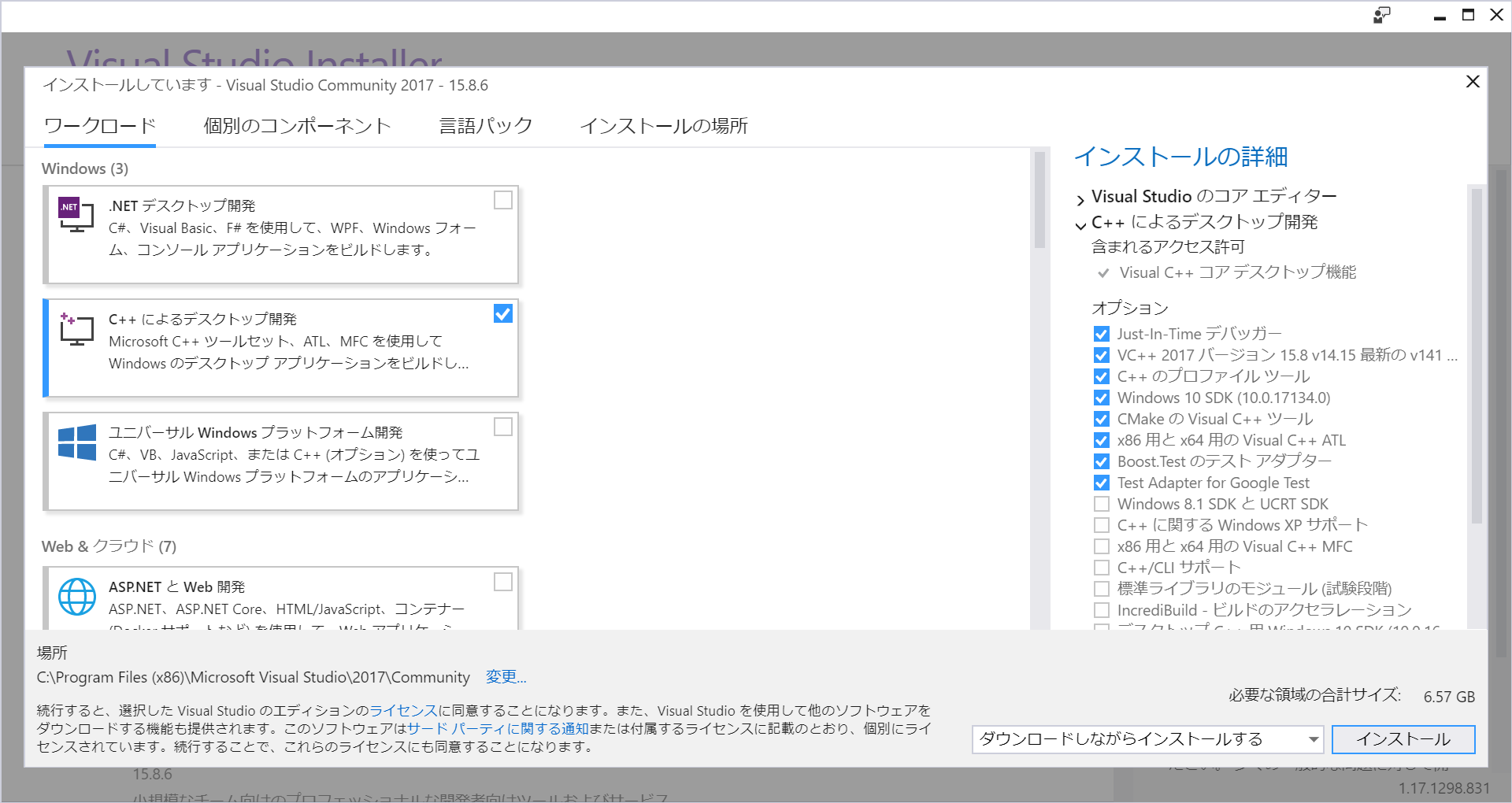This screenshot has width=1512, height=803.
Task: Expand Visual Studio のコア エディター section
Action: (x=1080, y=200)
